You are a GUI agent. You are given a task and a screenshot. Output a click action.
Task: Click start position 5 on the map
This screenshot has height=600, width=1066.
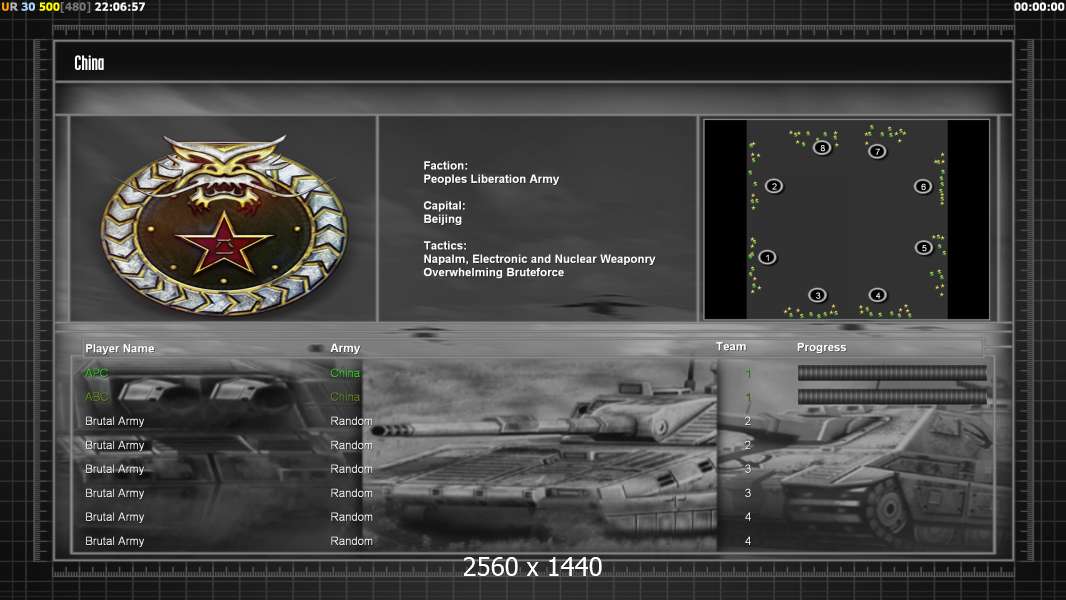pos(923,247)
